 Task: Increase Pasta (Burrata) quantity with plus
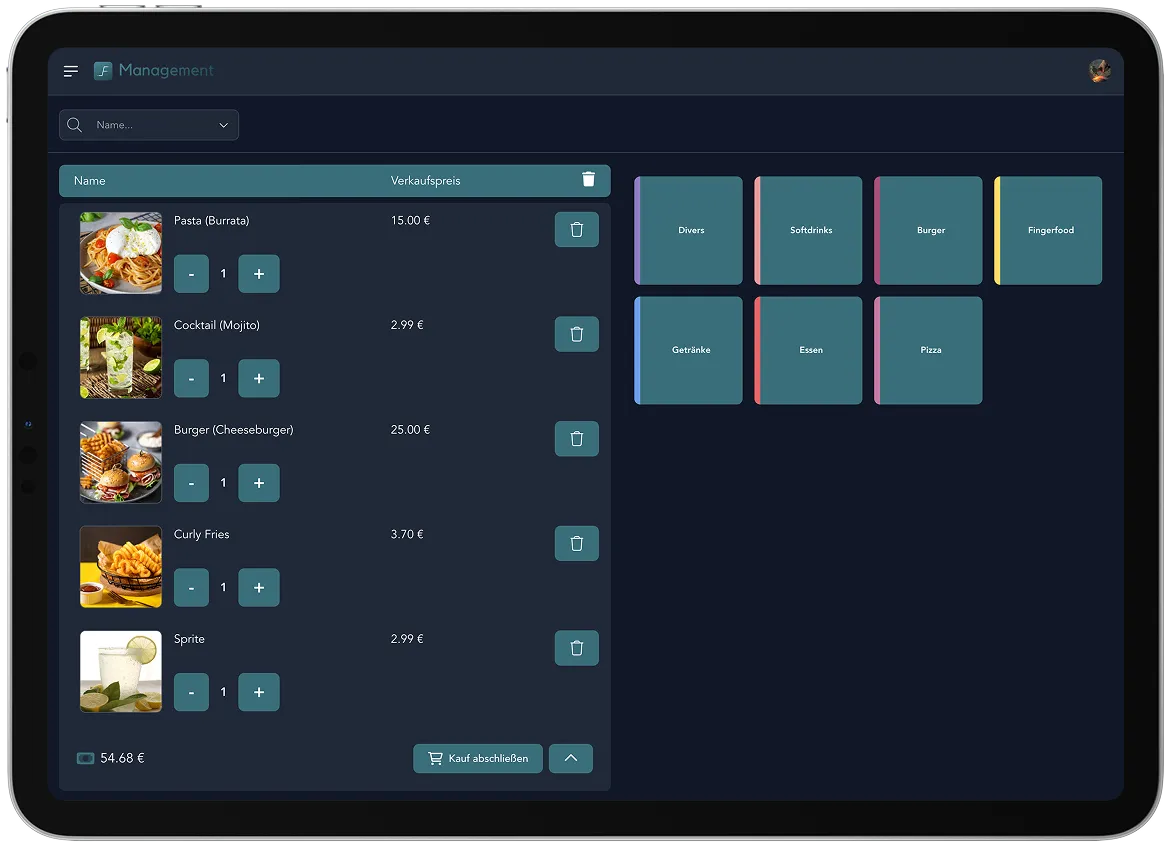point(258,274)
